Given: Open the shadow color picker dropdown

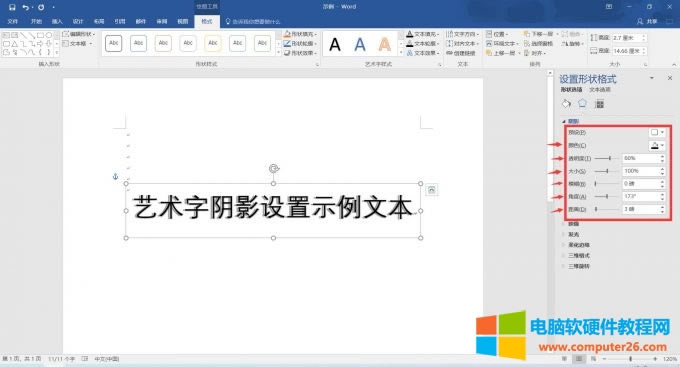Looking at the screenshot, I should click(x=657, y=145).
